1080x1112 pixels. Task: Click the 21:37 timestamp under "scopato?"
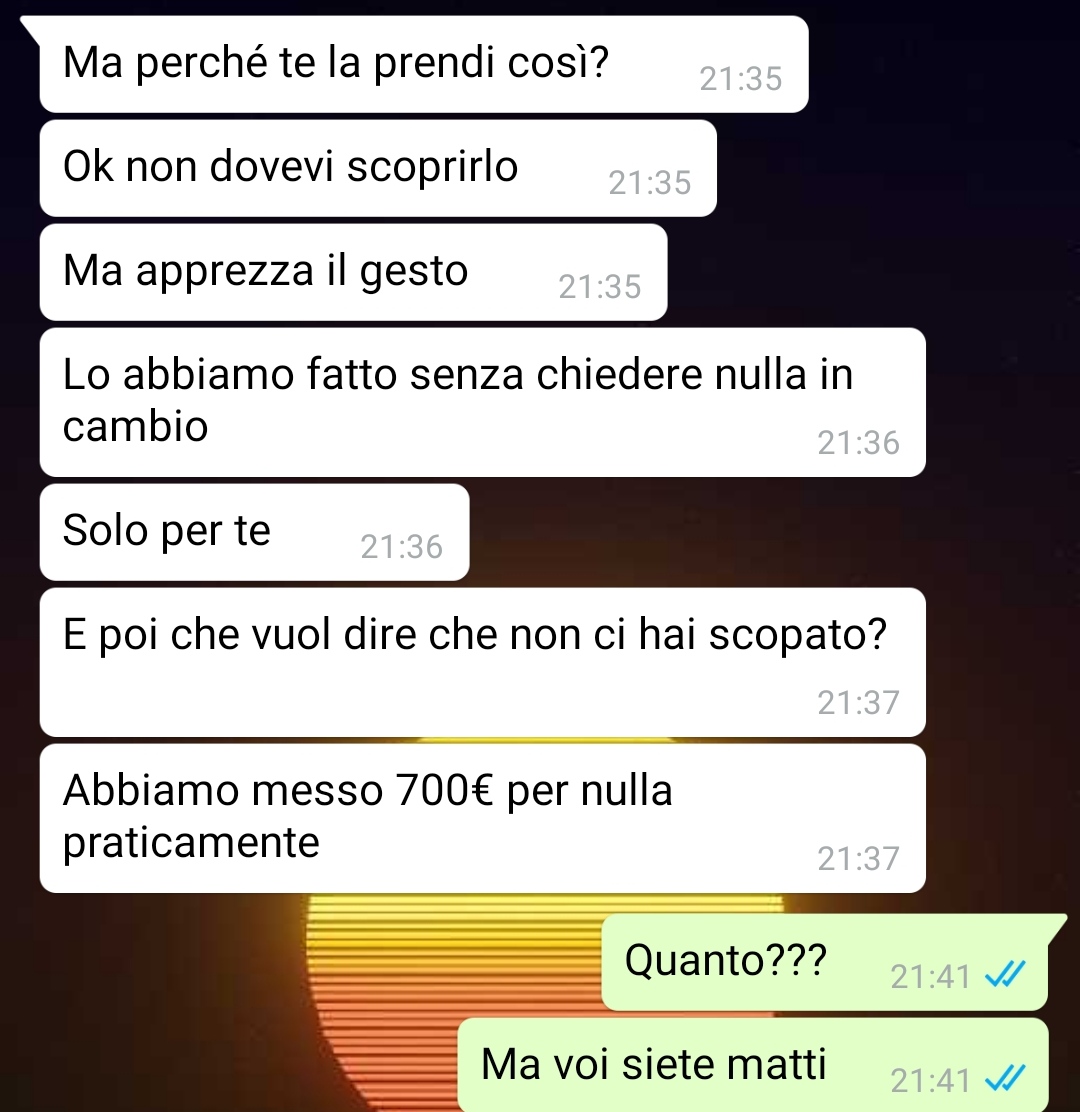858,703
